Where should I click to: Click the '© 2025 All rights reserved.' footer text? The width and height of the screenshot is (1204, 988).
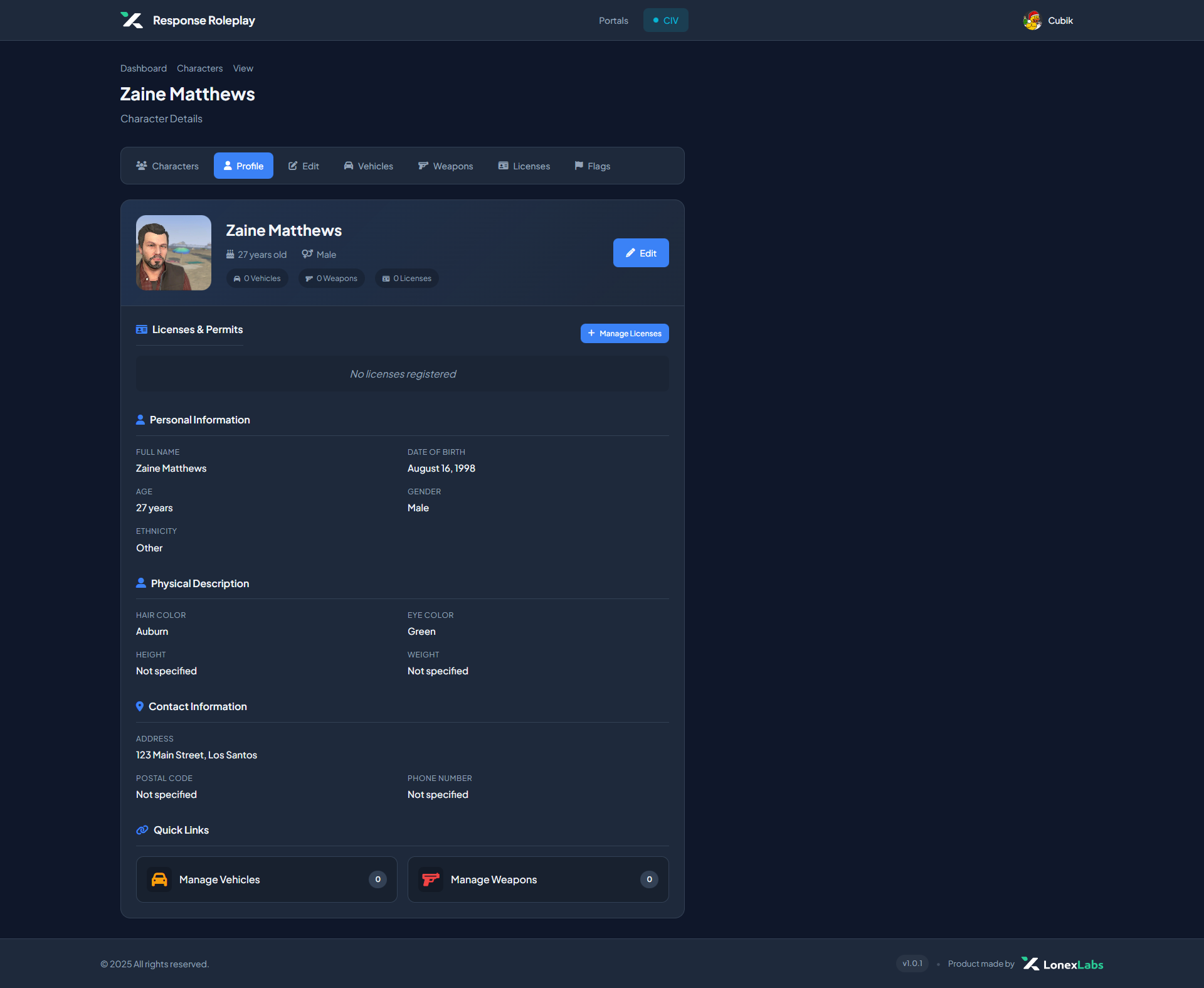coord(154,964)
